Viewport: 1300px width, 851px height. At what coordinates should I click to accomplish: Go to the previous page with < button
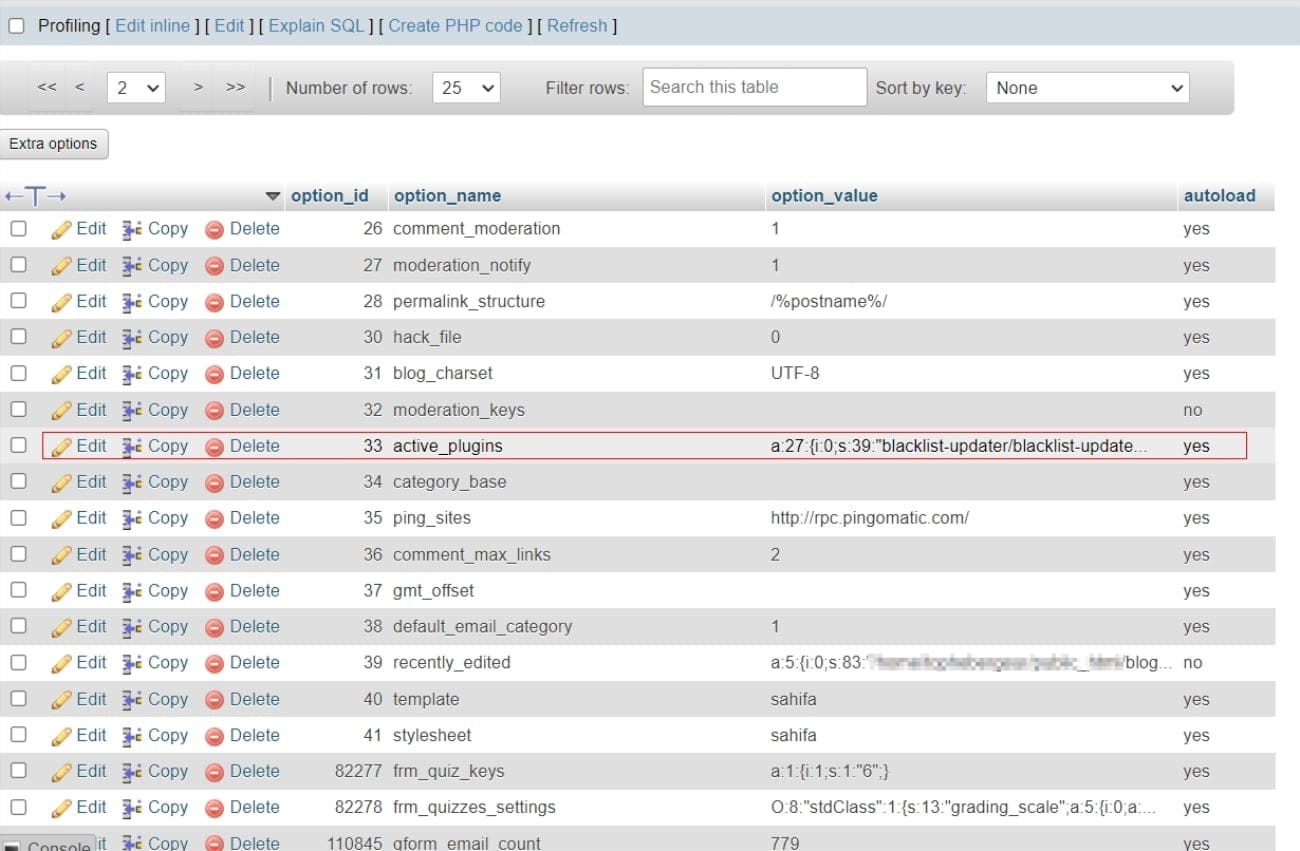80,88
